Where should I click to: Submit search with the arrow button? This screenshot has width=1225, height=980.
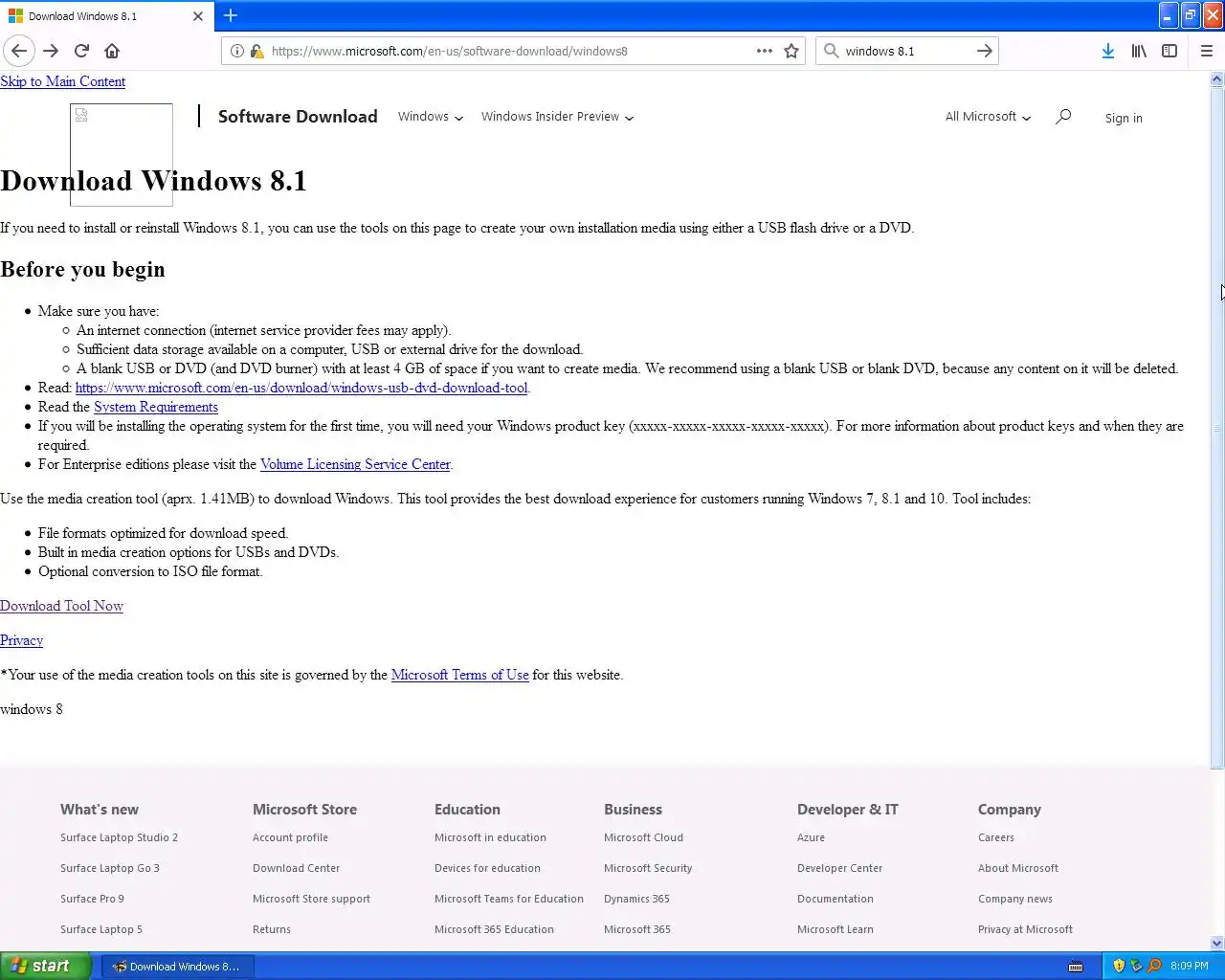(x=985, y=51)
